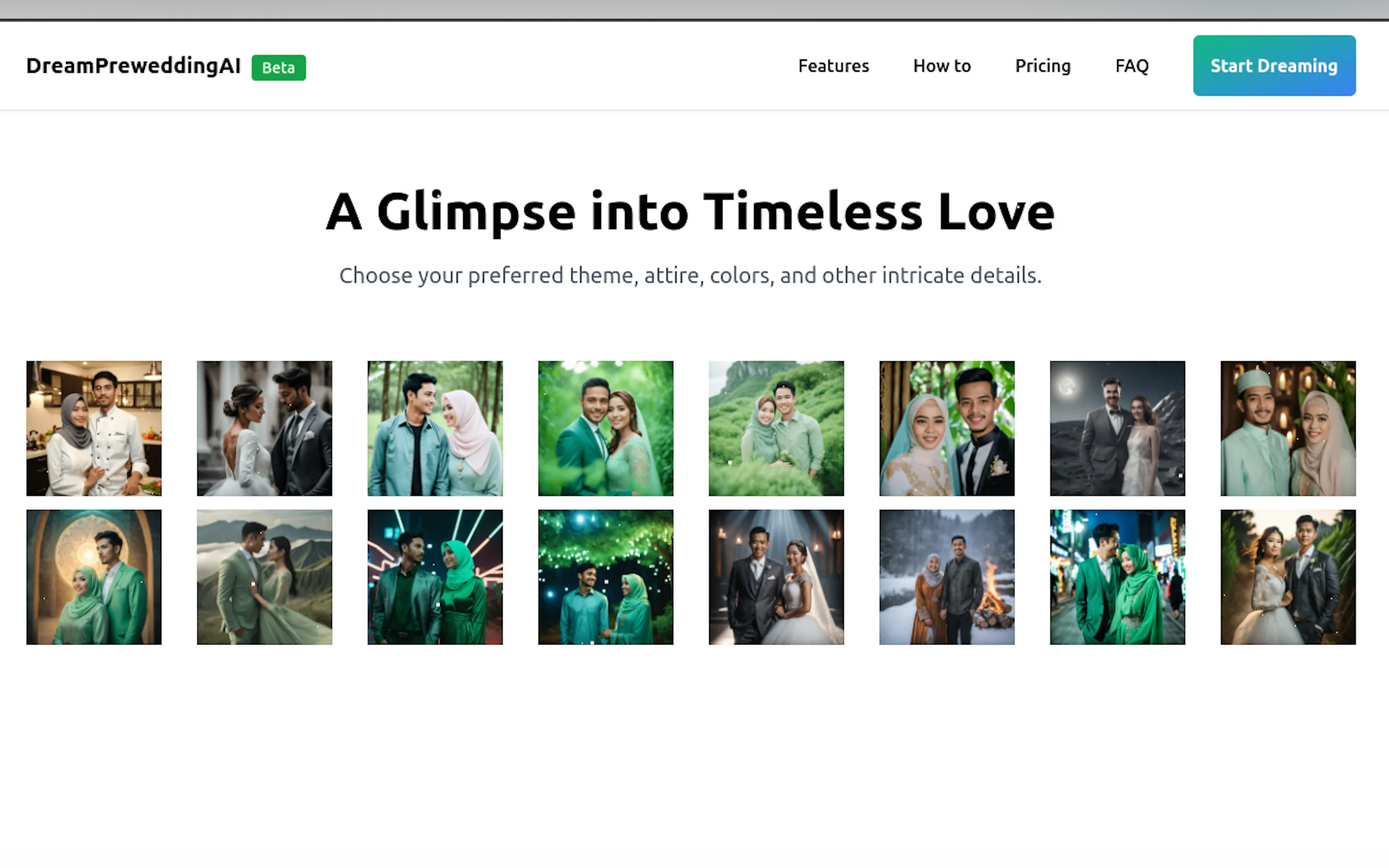1389x868 pixels.
Task: Open the How to section
Action: [x=941, y=66]
